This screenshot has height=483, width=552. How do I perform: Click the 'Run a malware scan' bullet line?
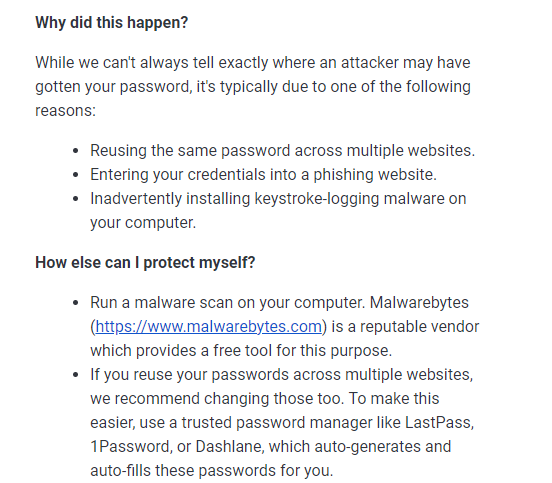(x=280, y=303)
